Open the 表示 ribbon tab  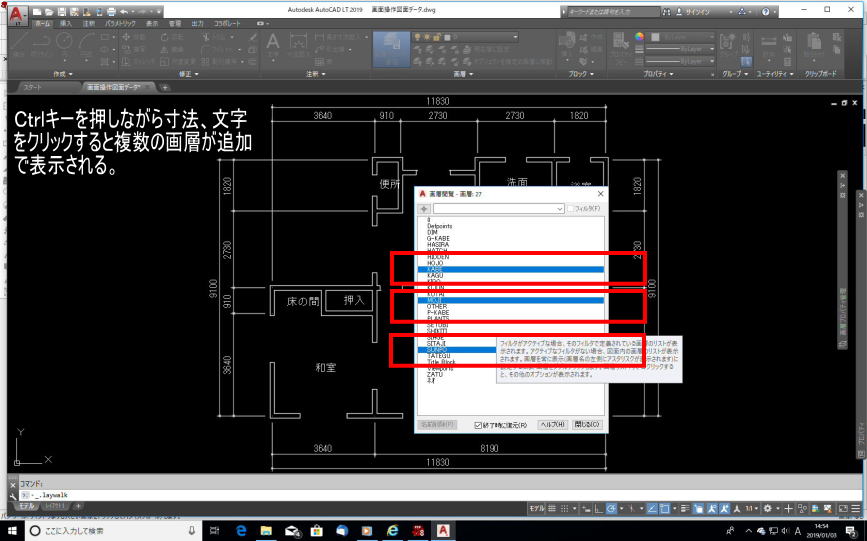(x=152, y=24)
